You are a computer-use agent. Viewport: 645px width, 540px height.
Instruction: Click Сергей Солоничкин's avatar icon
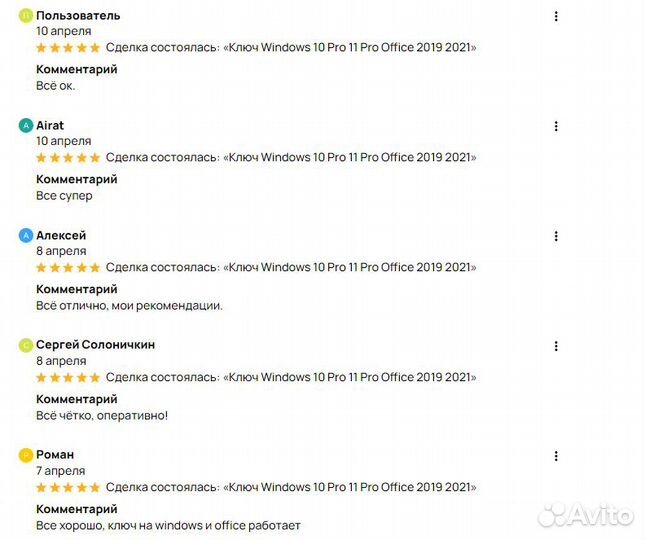(x=26, y=345)
